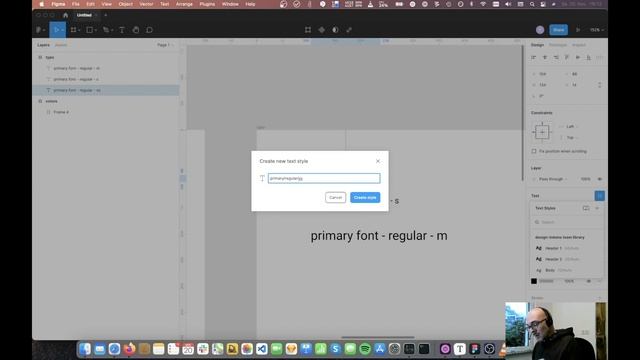This screenshot has height=360, width=640.
Task: Open the File menu
Action: (x=76, y=4)
